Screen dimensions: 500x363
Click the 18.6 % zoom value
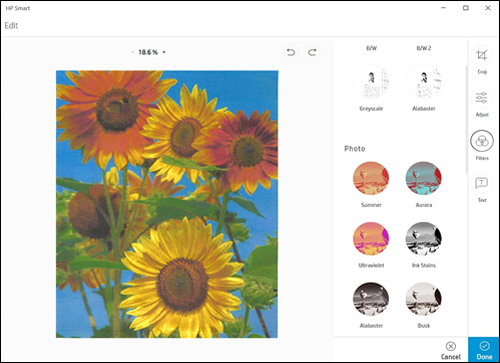click(x=148, y=52)
